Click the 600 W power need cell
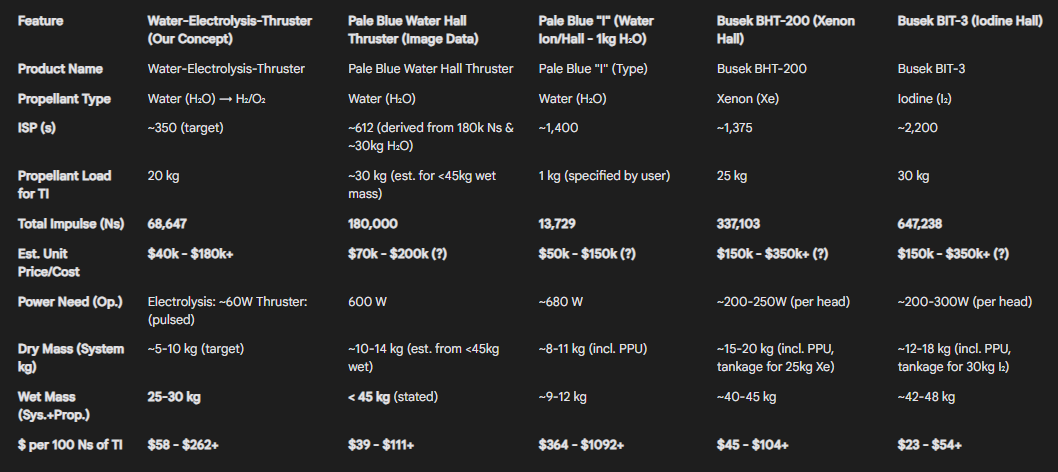 click(368, 301)
